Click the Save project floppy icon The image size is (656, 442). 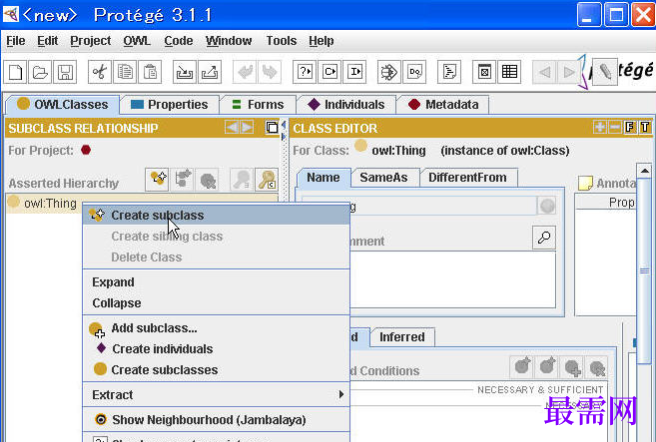[x=65, y=72]
